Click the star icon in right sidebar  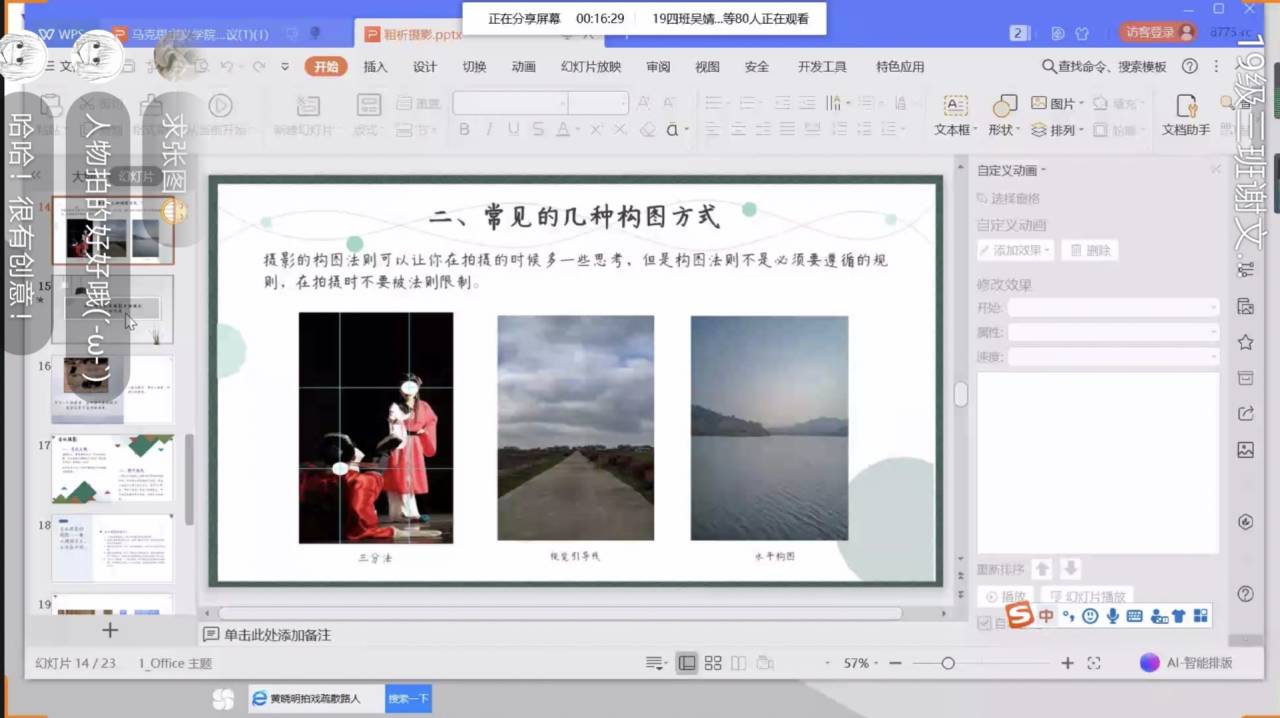(1245, 342)
